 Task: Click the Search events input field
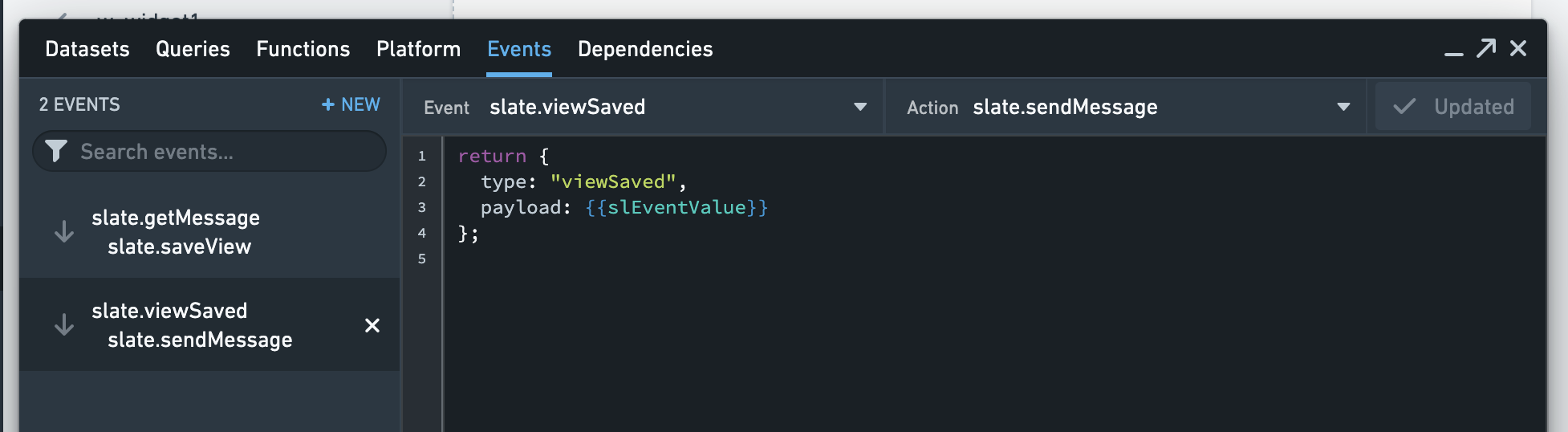pyautogui.click(x=209, y=151)
